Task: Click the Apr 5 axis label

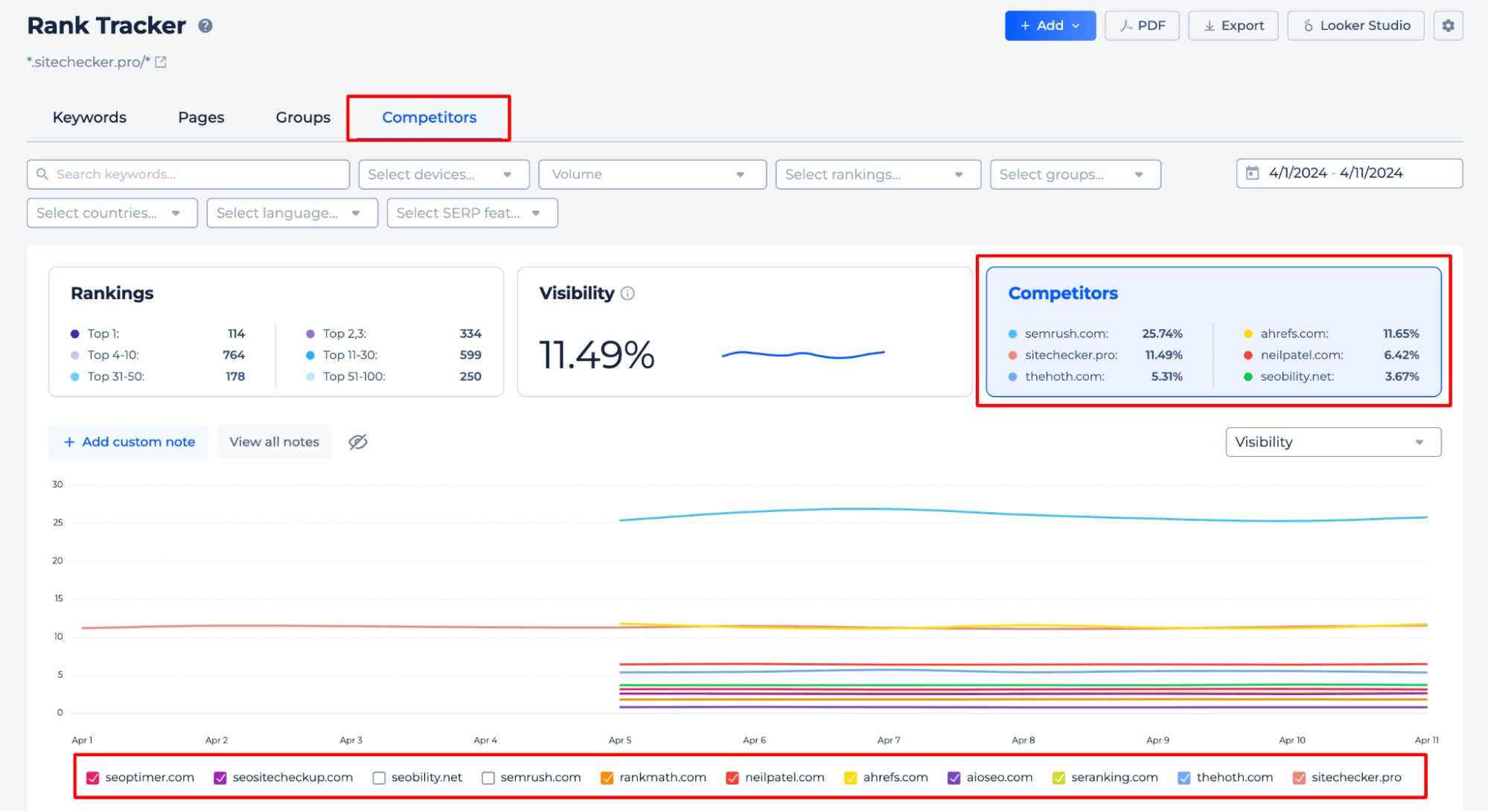Action: pyautogui.click(x=620, y=741)
